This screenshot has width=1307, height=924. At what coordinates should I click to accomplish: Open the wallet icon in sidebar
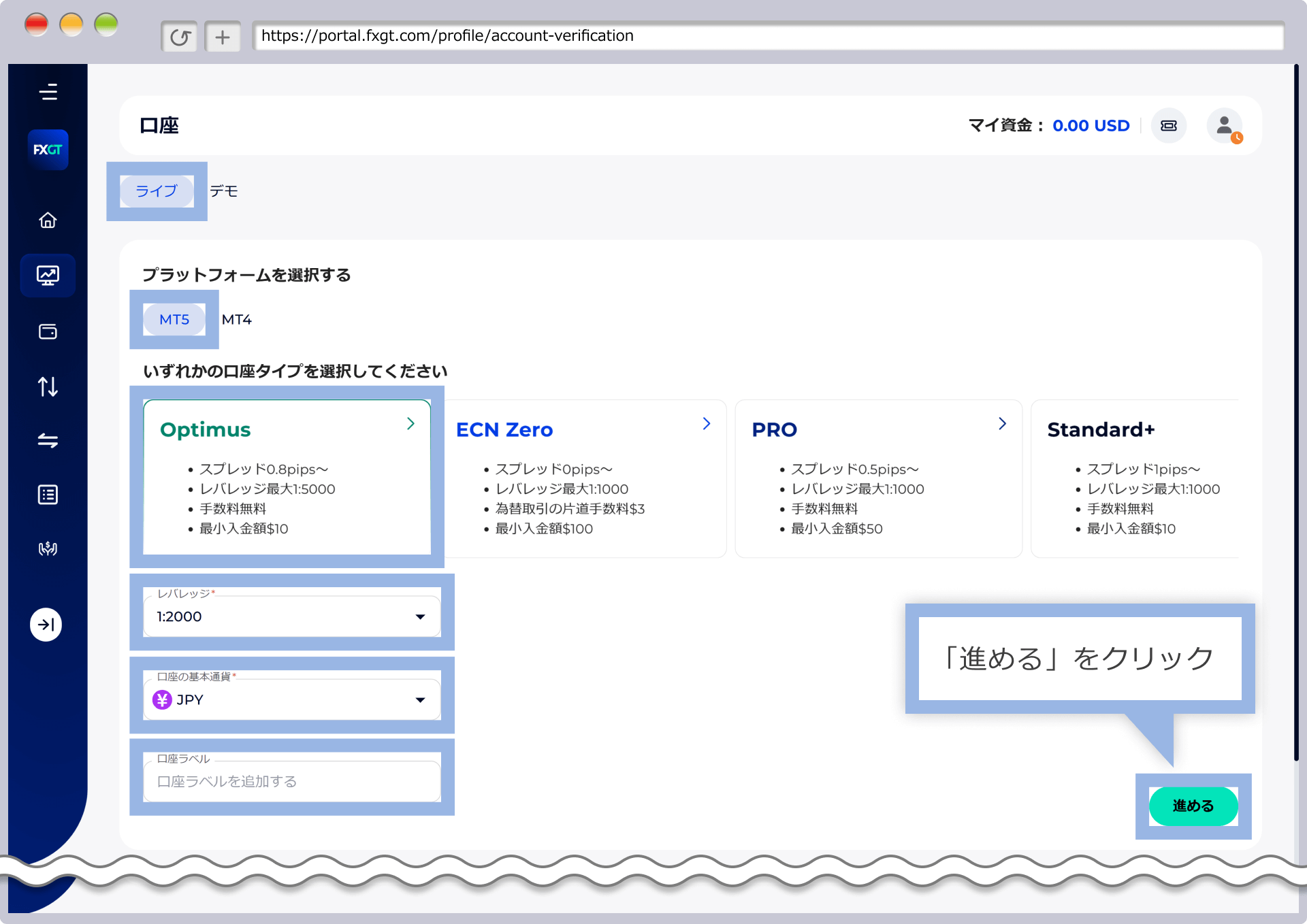[48, 332]
